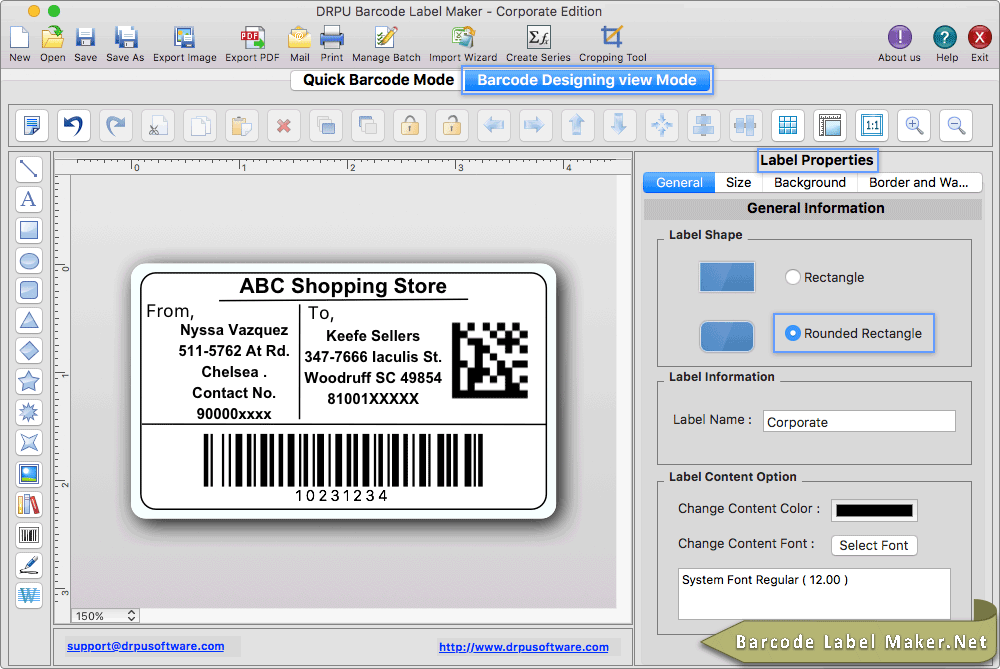Redo the last action
This screenshot has height=669, width=1000.
[115, 125]
